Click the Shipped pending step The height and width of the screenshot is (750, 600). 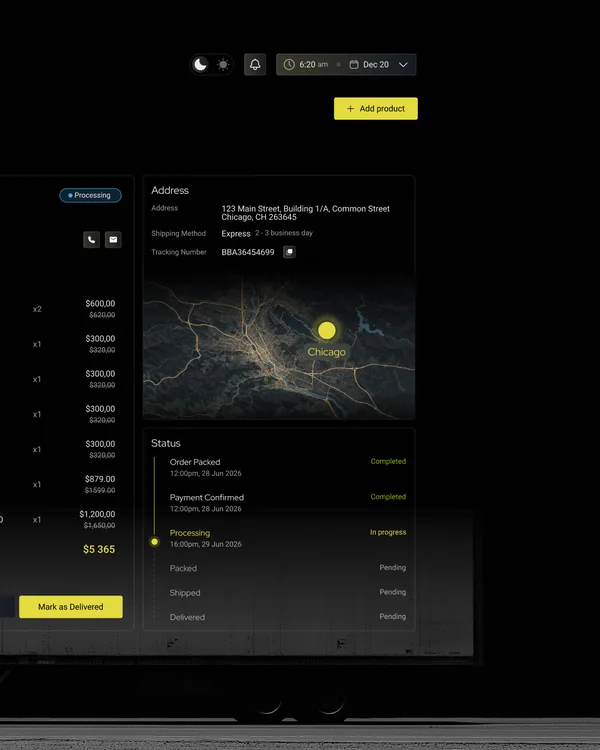coord(288,593)
